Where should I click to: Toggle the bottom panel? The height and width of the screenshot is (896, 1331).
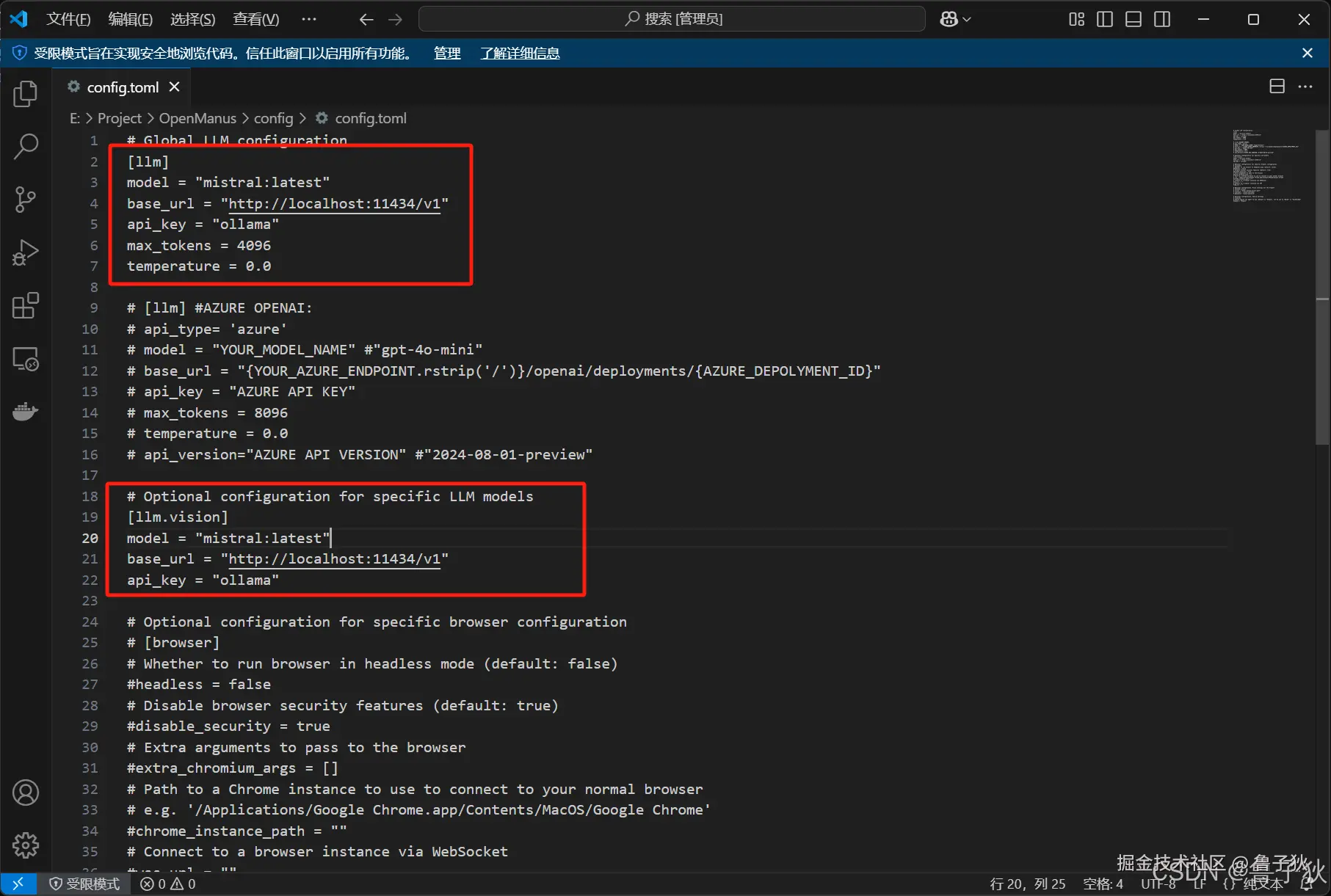(1134, 19)
